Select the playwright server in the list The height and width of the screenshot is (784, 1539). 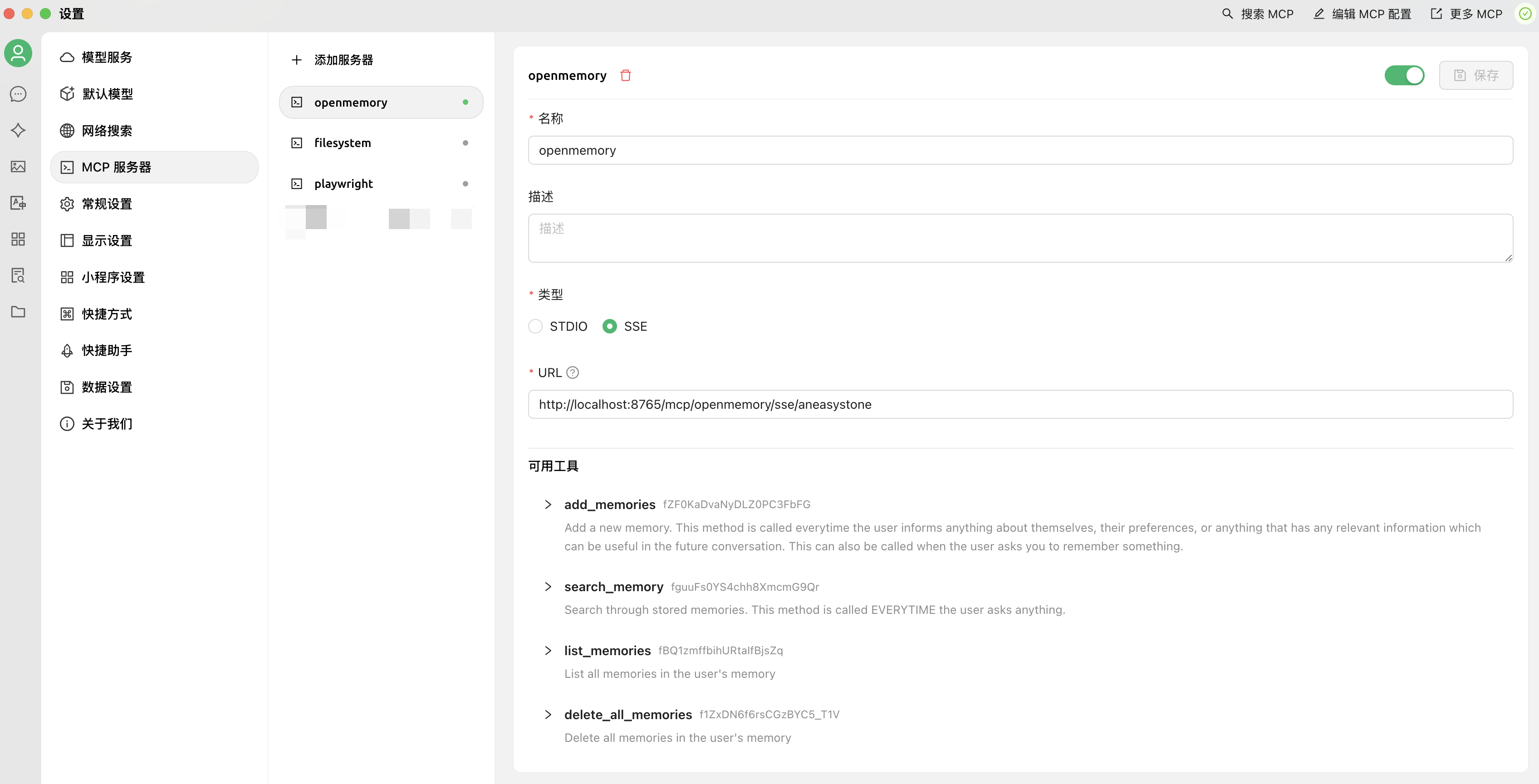pyautogui.click(x=381, y=184)
